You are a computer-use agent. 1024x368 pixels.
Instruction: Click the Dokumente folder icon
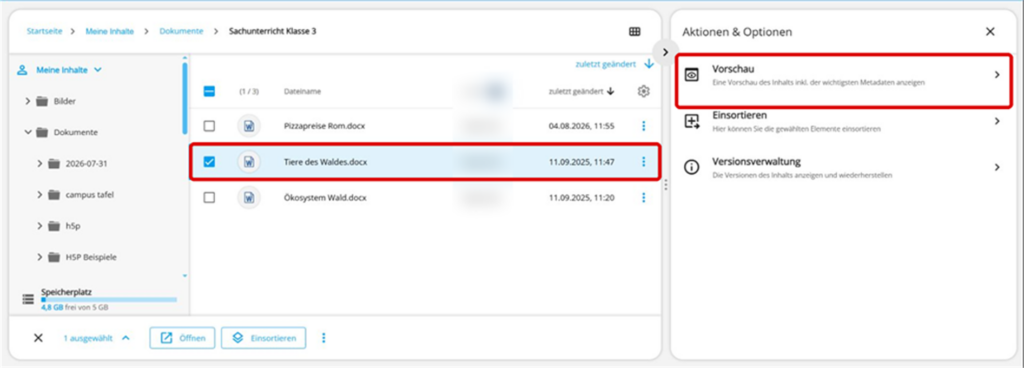(42, 132)
